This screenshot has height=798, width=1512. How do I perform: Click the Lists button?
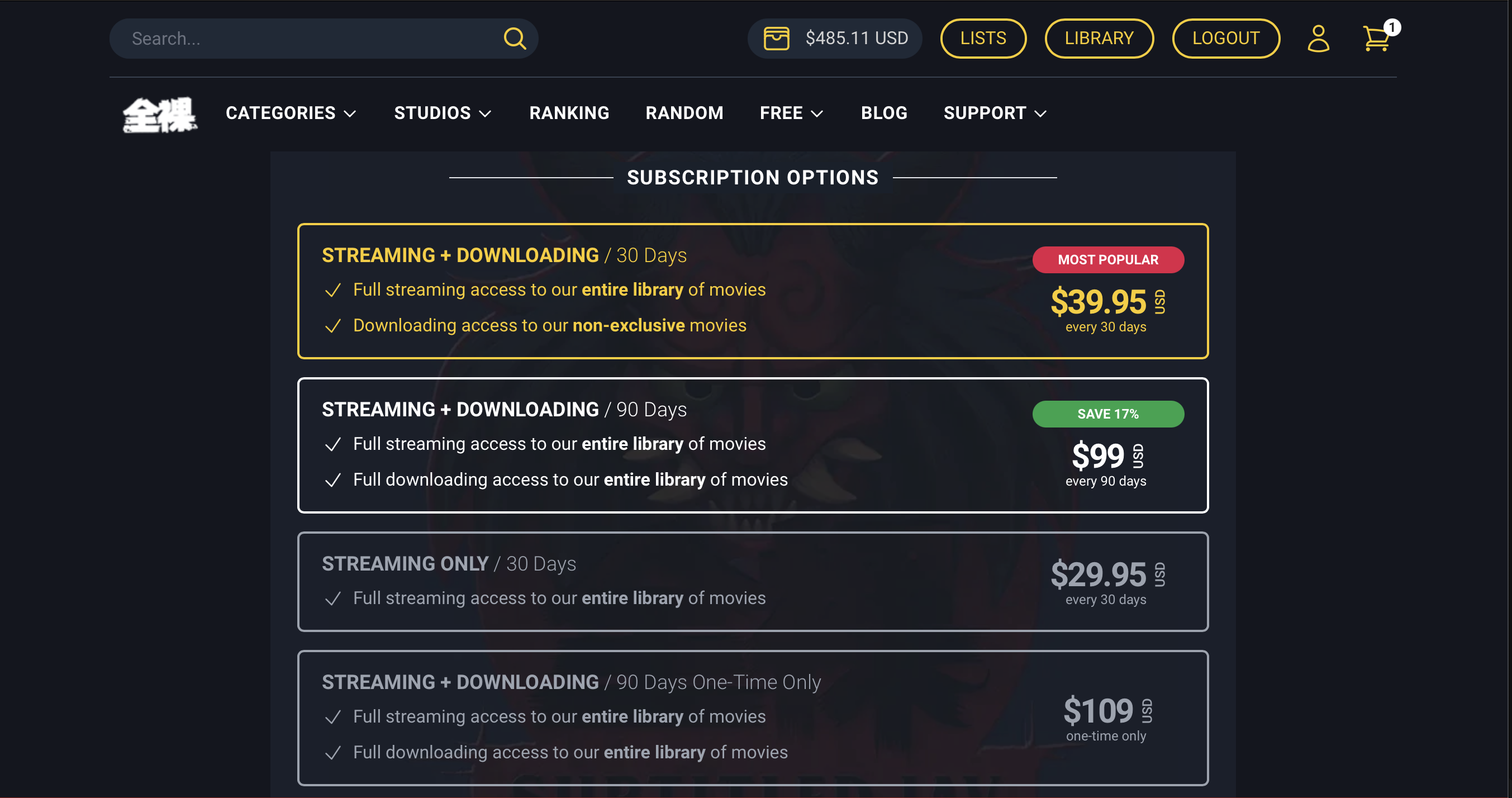(x=982, y=39)
